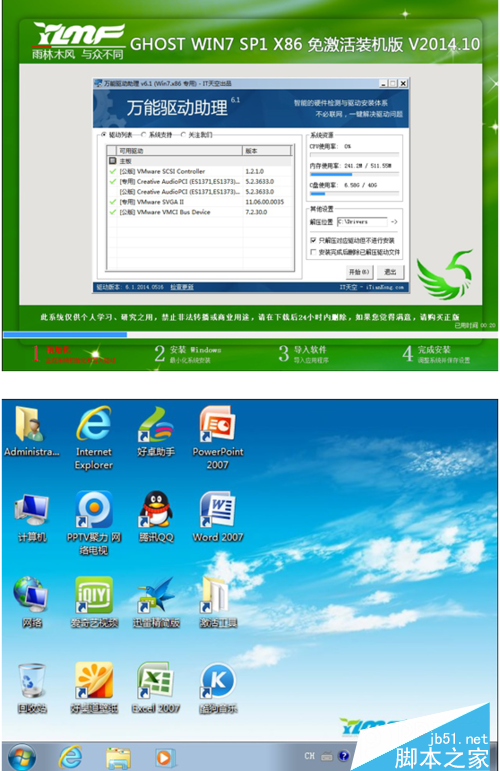Click the 开始 start button
The width and height of the screenshot is (500, 771).
(x=359, y=272)
